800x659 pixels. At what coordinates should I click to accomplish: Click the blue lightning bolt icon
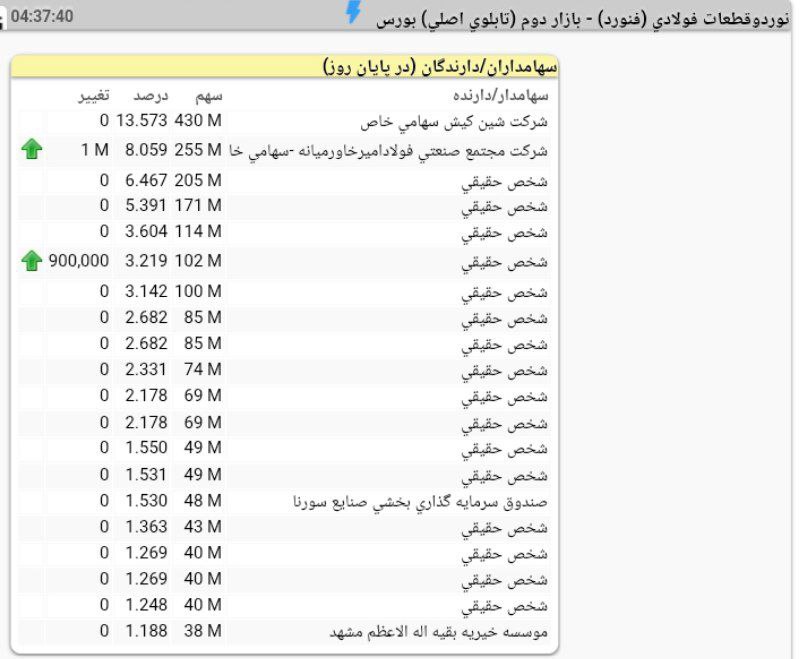tap(353, 13)
